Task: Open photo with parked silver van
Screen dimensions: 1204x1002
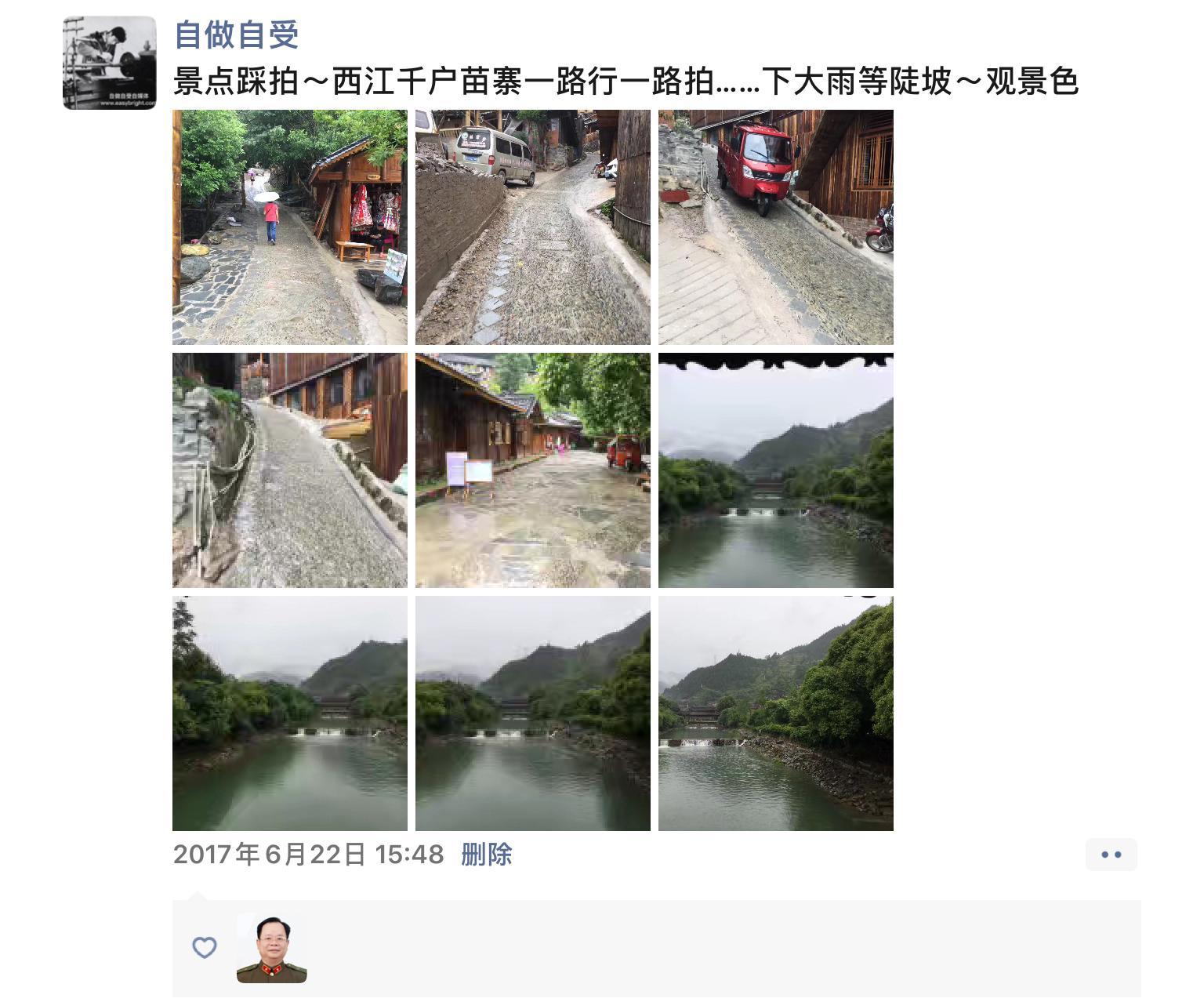Action: tap(533, 227)
